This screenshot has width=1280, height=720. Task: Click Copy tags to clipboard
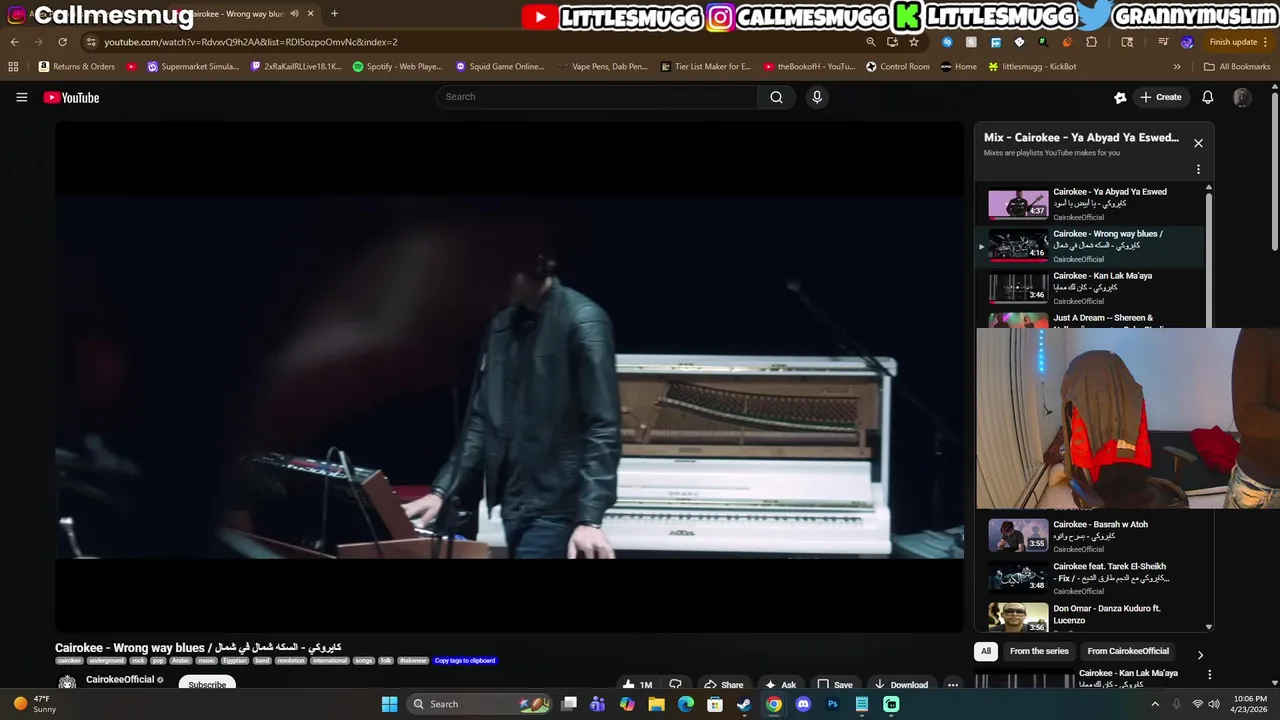[465, 660]
